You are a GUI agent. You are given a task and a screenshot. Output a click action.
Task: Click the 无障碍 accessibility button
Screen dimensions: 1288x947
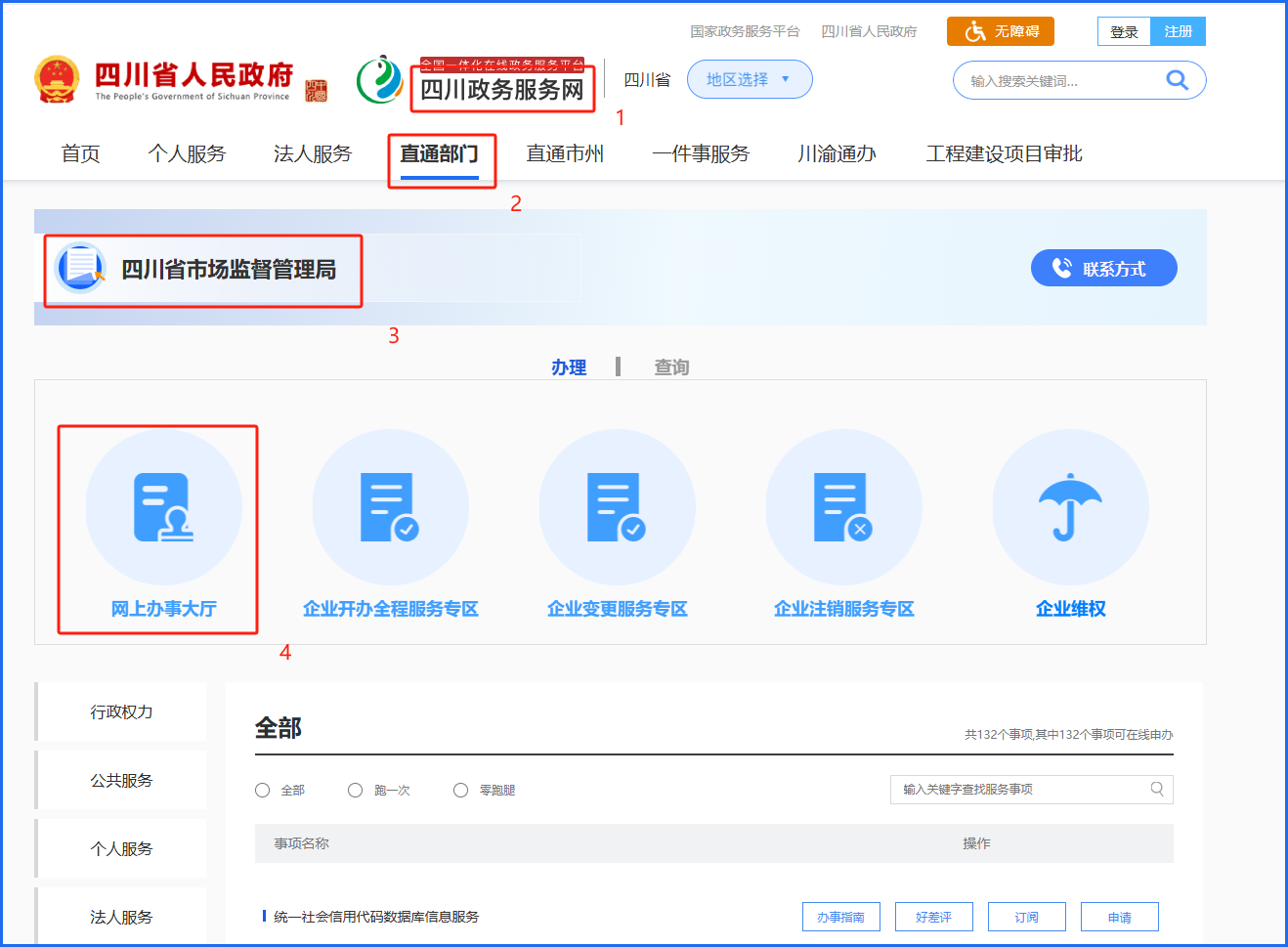click(1001, 31)
